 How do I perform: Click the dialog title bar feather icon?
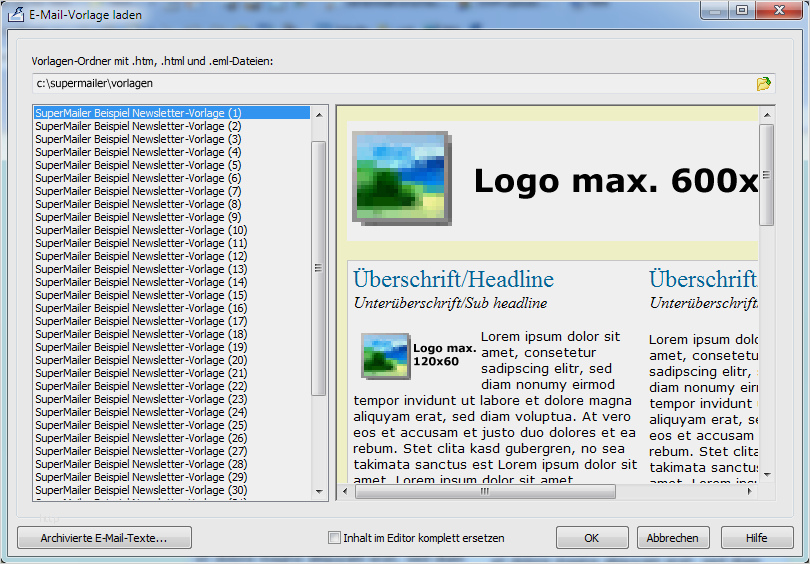[17, 15]
